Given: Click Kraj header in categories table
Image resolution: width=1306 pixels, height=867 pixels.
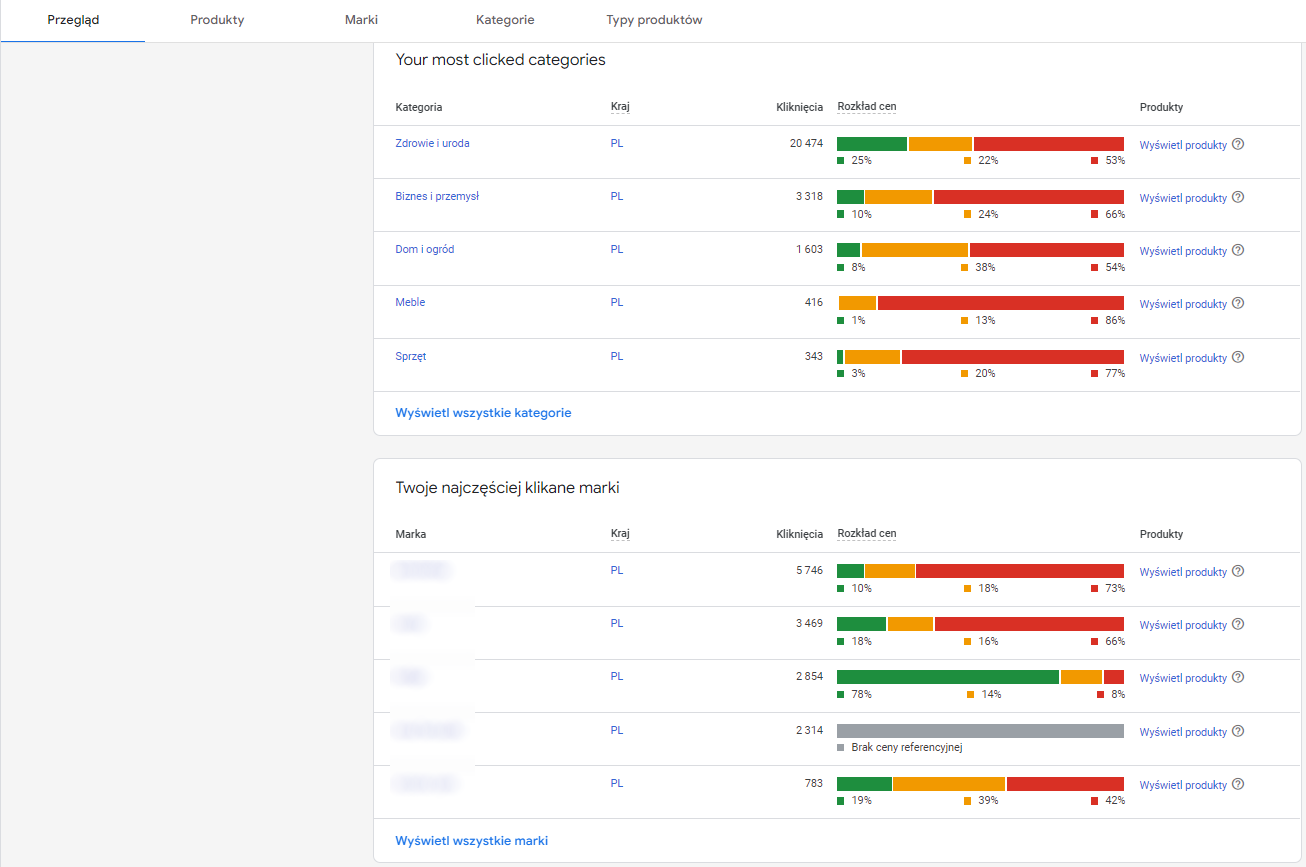Looking at the screenshot, I should pos(620,107).
